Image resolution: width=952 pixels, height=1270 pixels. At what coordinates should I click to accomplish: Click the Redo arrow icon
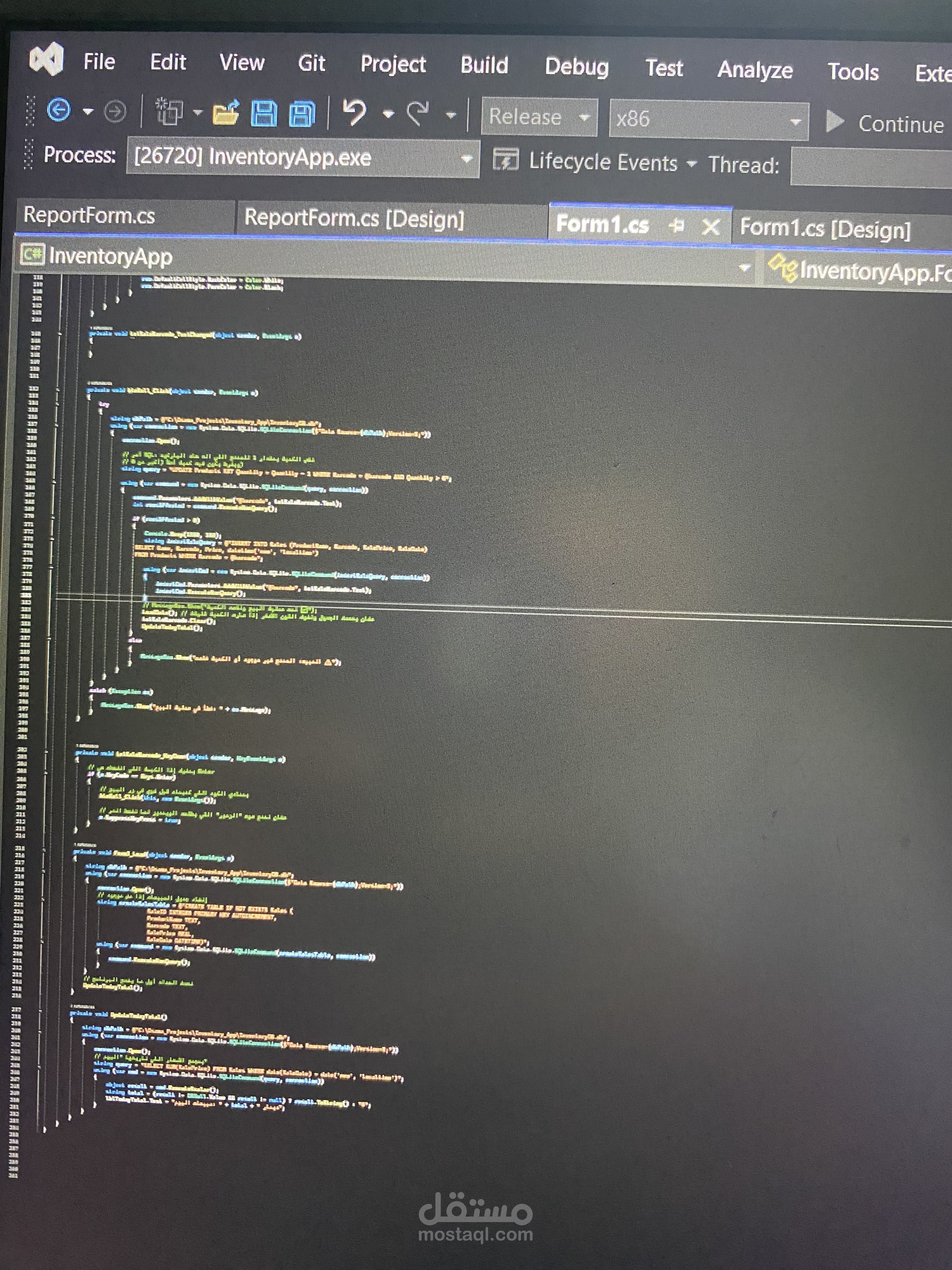pos(418,114)
